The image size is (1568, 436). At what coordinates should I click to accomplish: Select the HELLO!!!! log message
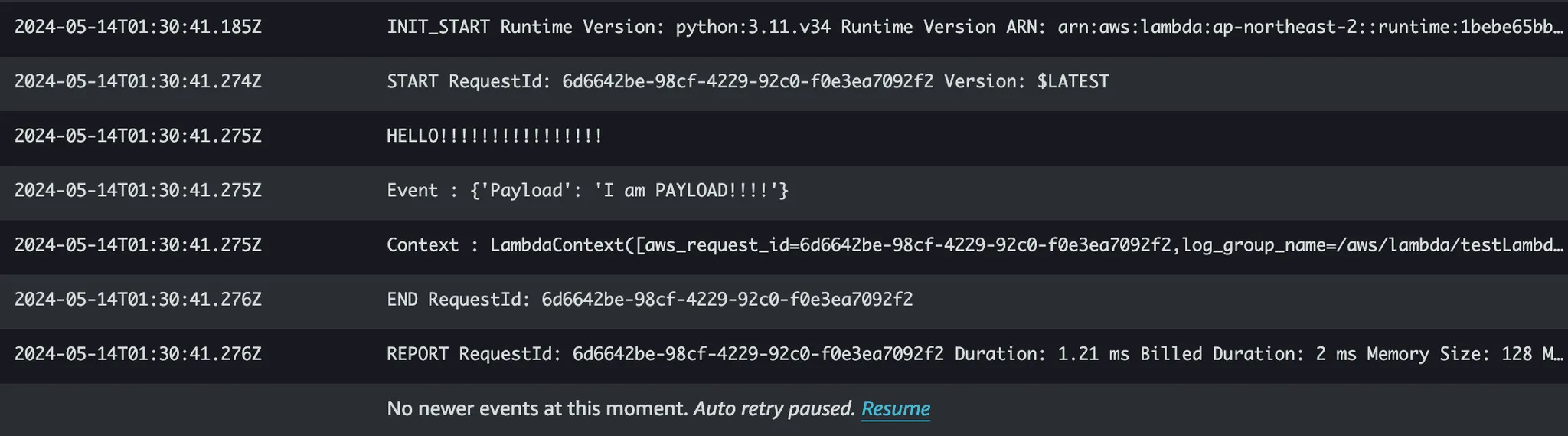(x=494, y=136)
